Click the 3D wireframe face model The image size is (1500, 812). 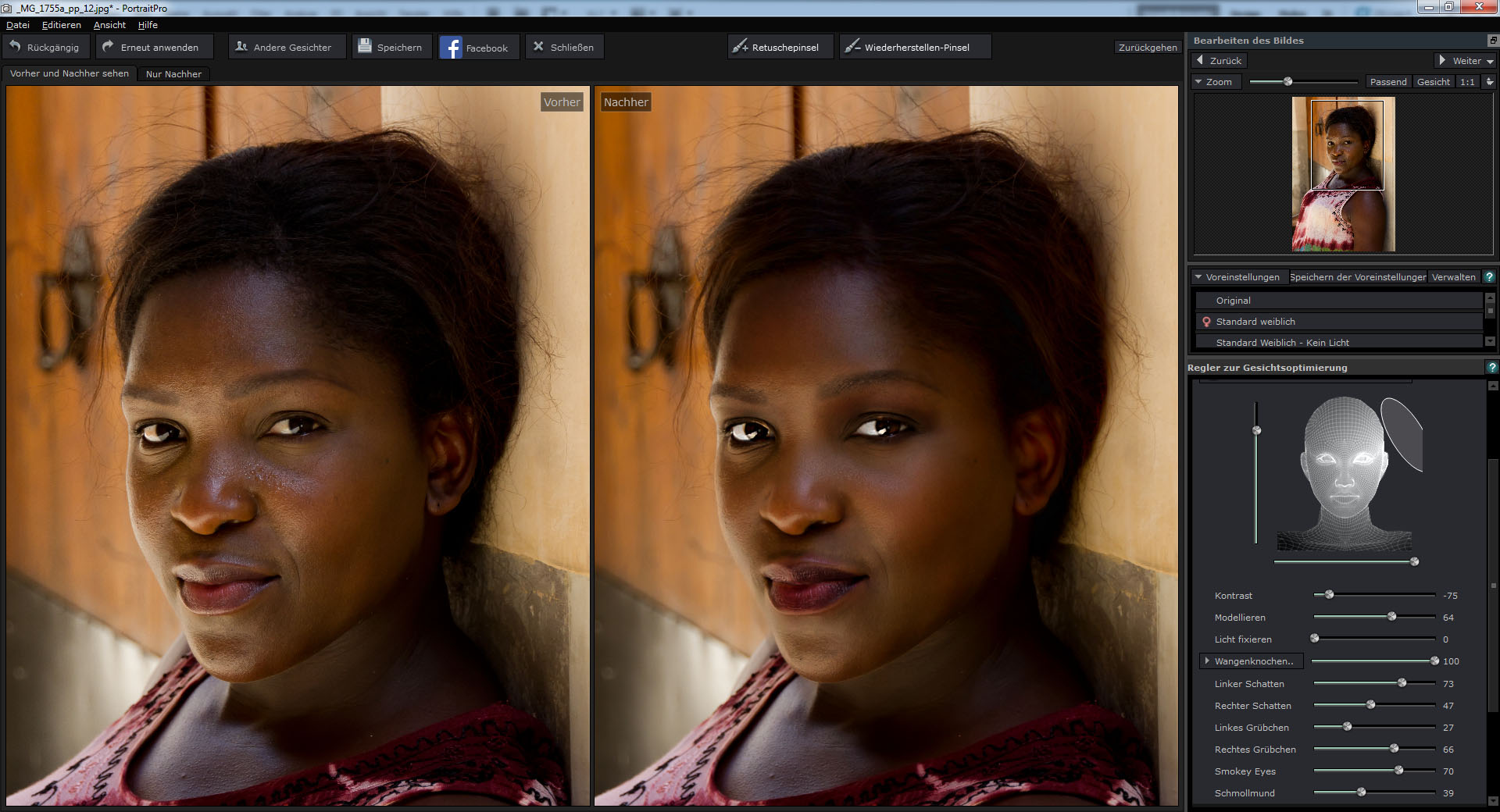pos(1344,472)
